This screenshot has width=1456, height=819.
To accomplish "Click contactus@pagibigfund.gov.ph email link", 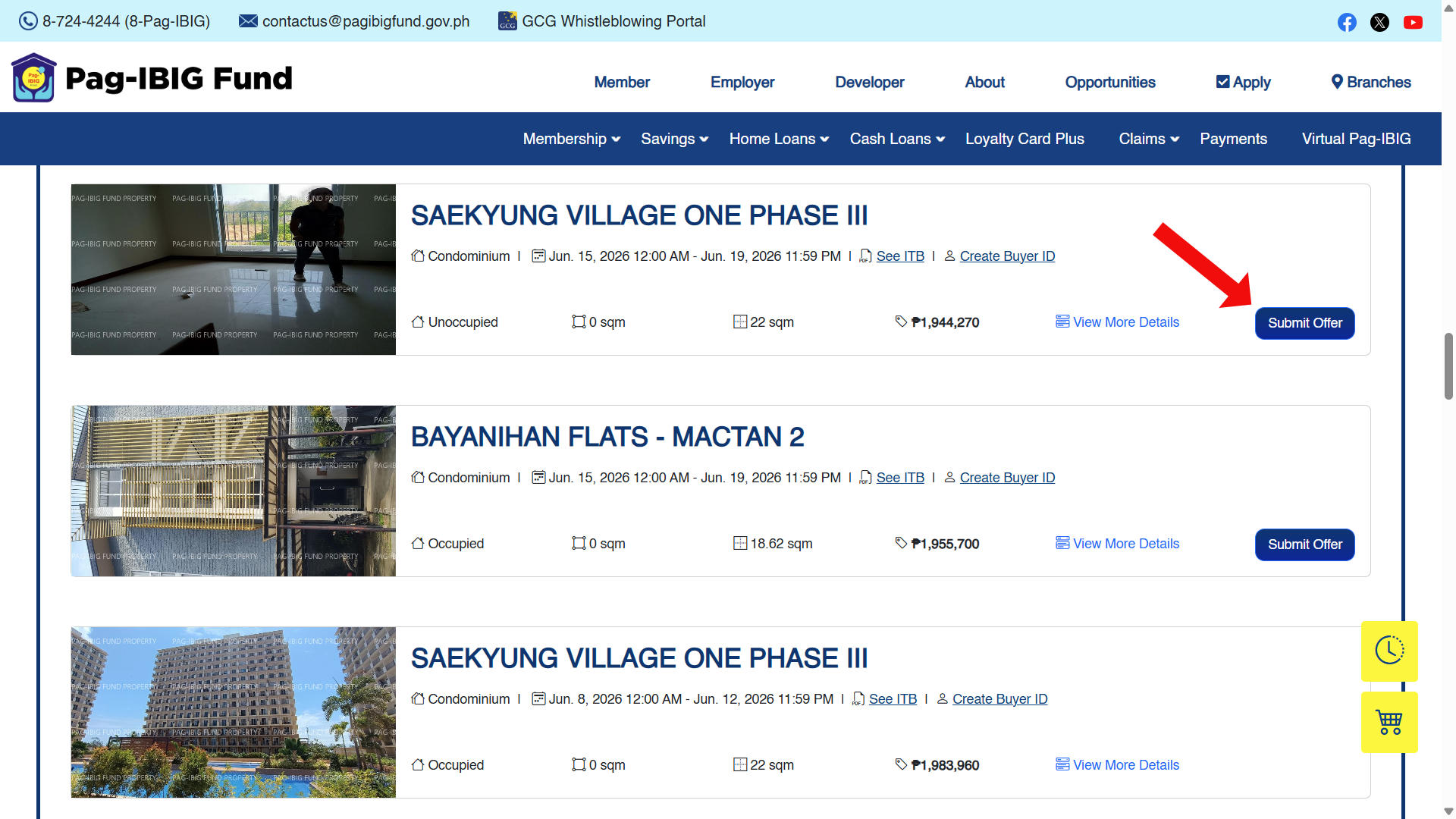I will coord(366,21).
